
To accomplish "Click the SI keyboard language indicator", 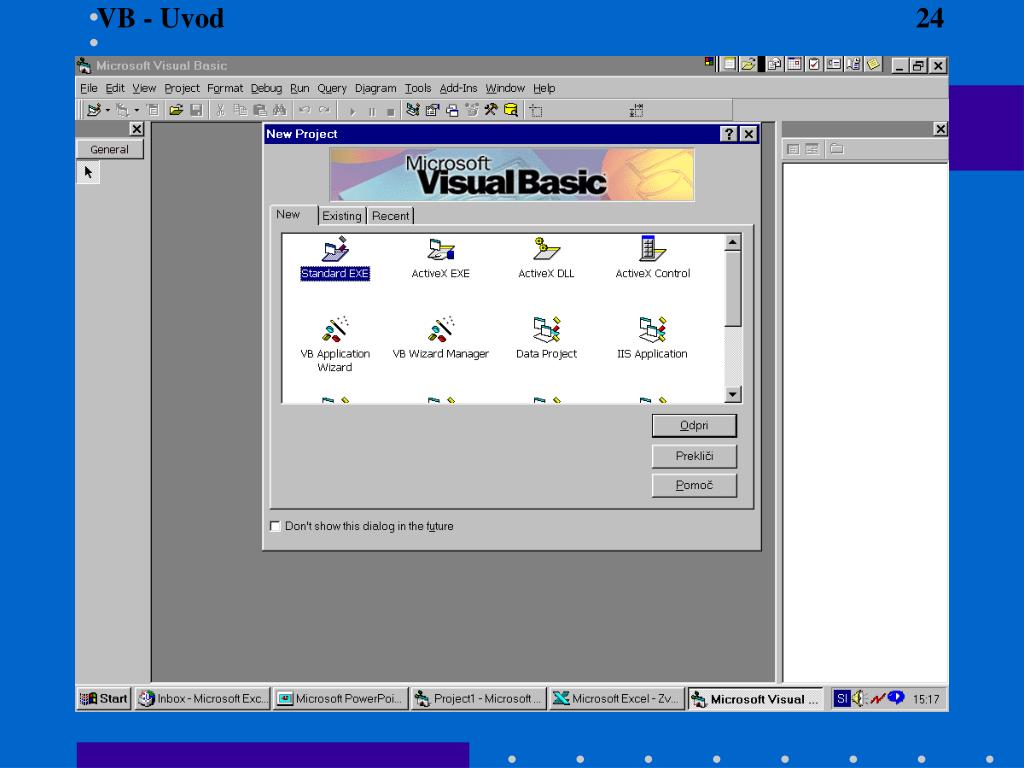I will pos(842,699).
